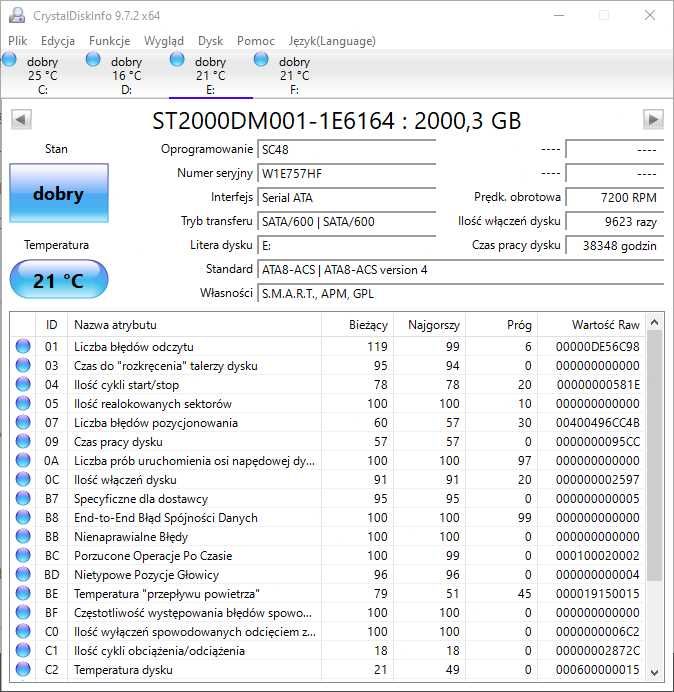Click status orb for attribute 0C row

coord(23,479)
